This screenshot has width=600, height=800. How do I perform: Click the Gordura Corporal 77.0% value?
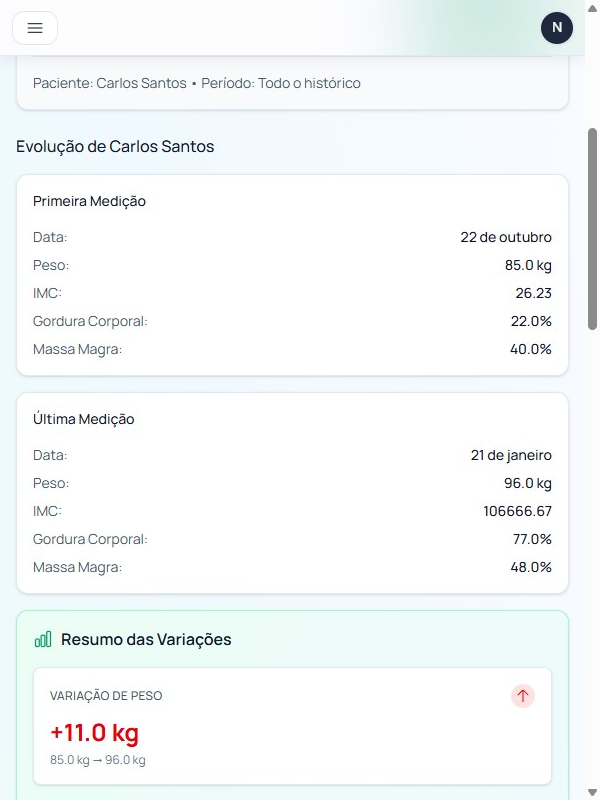coord(530,538)
